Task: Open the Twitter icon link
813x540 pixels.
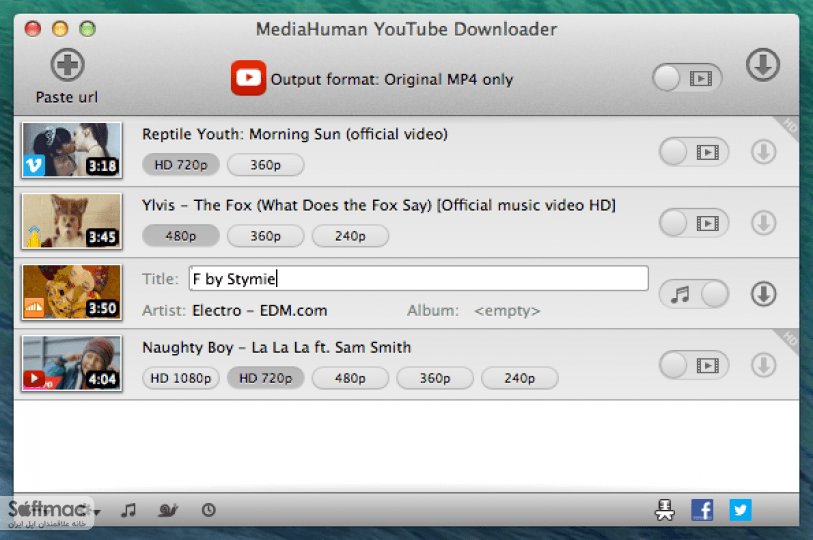Action: [740, 510]
